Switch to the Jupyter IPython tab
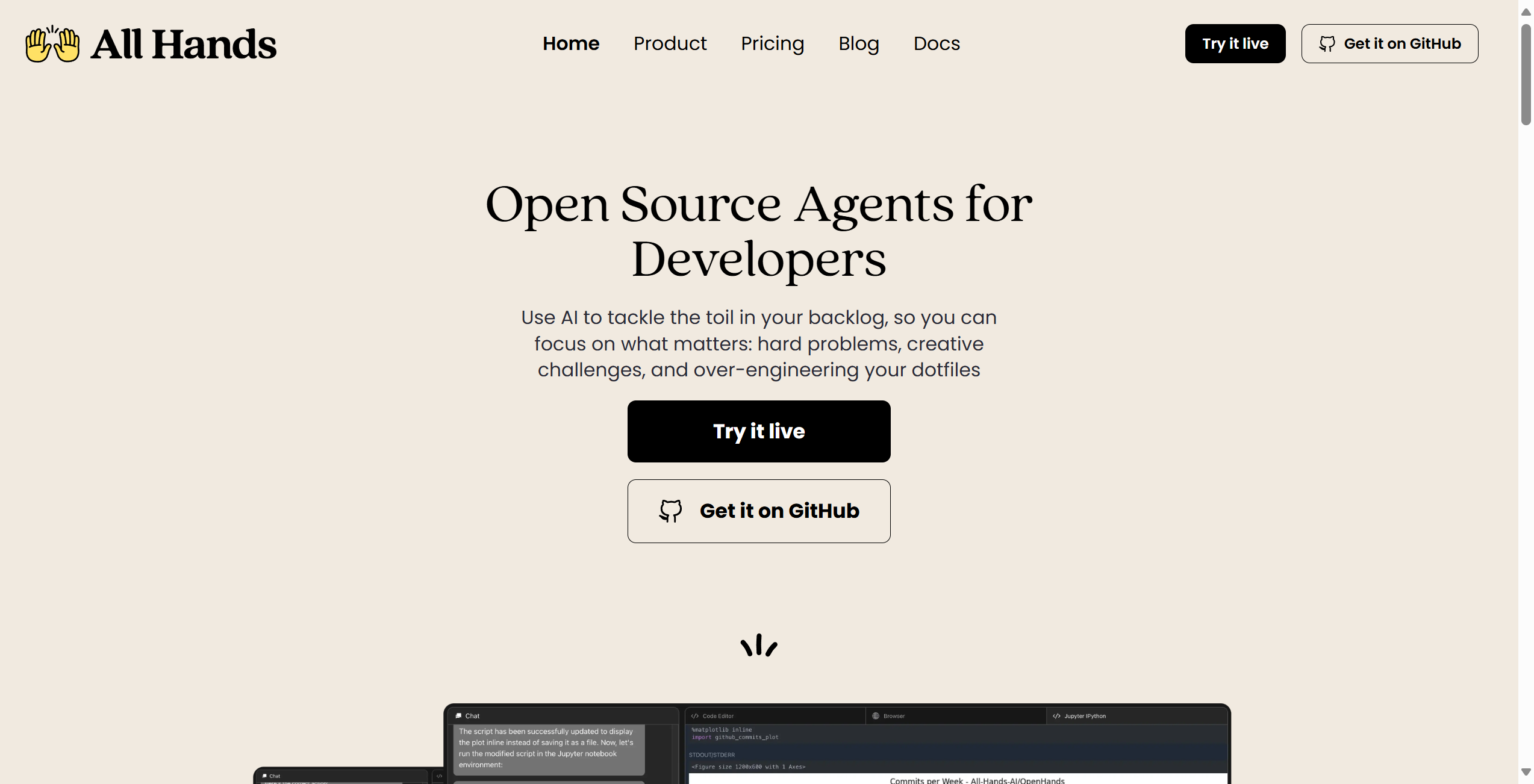This screenshot has height=784, width=1534. 1084,716
